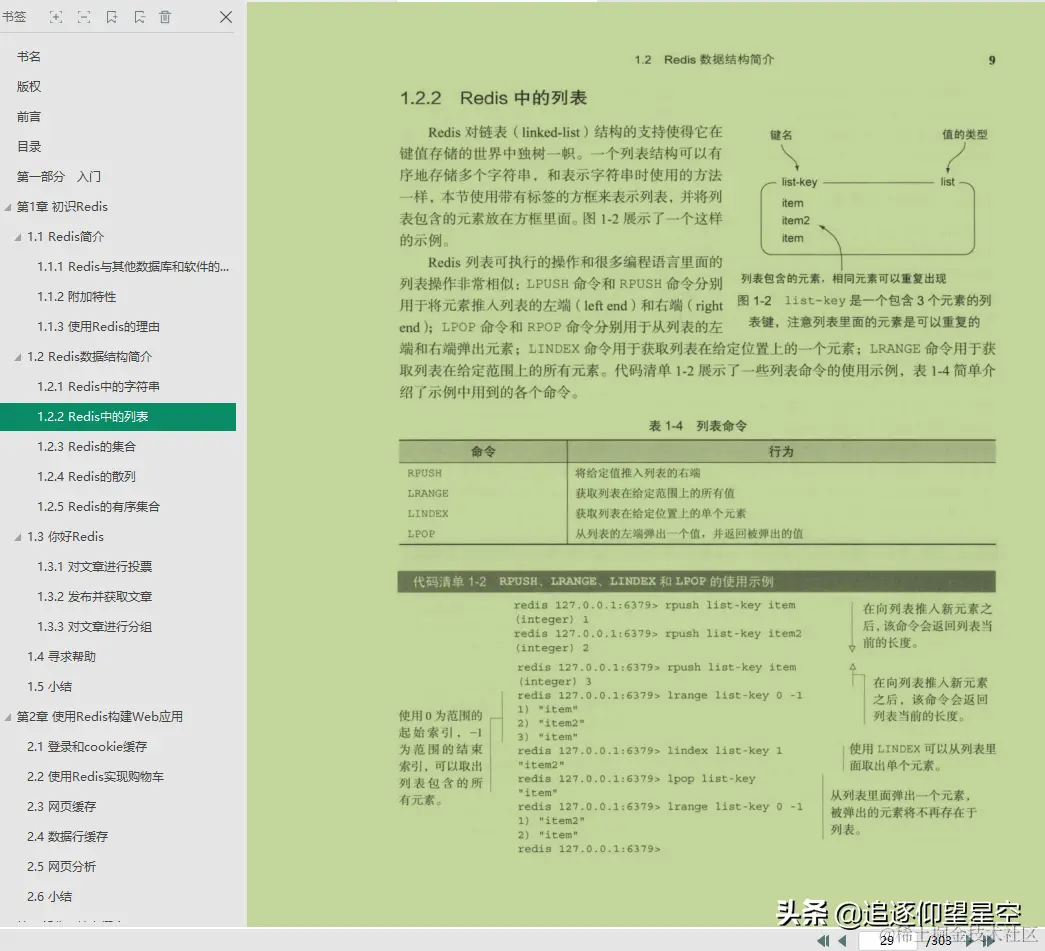This screenshot has width=1045, height=951.
Task: Click the 命令 column header in table
Action: 483,452
